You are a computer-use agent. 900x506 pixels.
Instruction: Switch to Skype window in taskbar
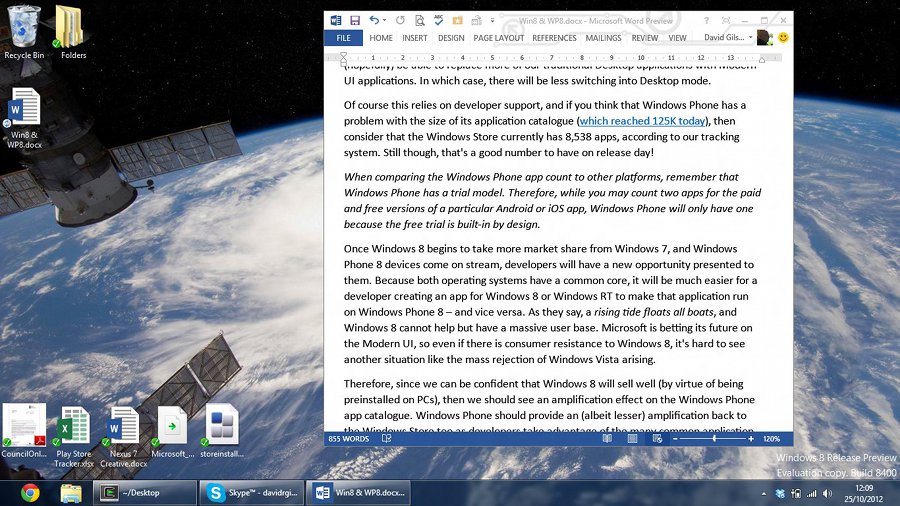251,493
